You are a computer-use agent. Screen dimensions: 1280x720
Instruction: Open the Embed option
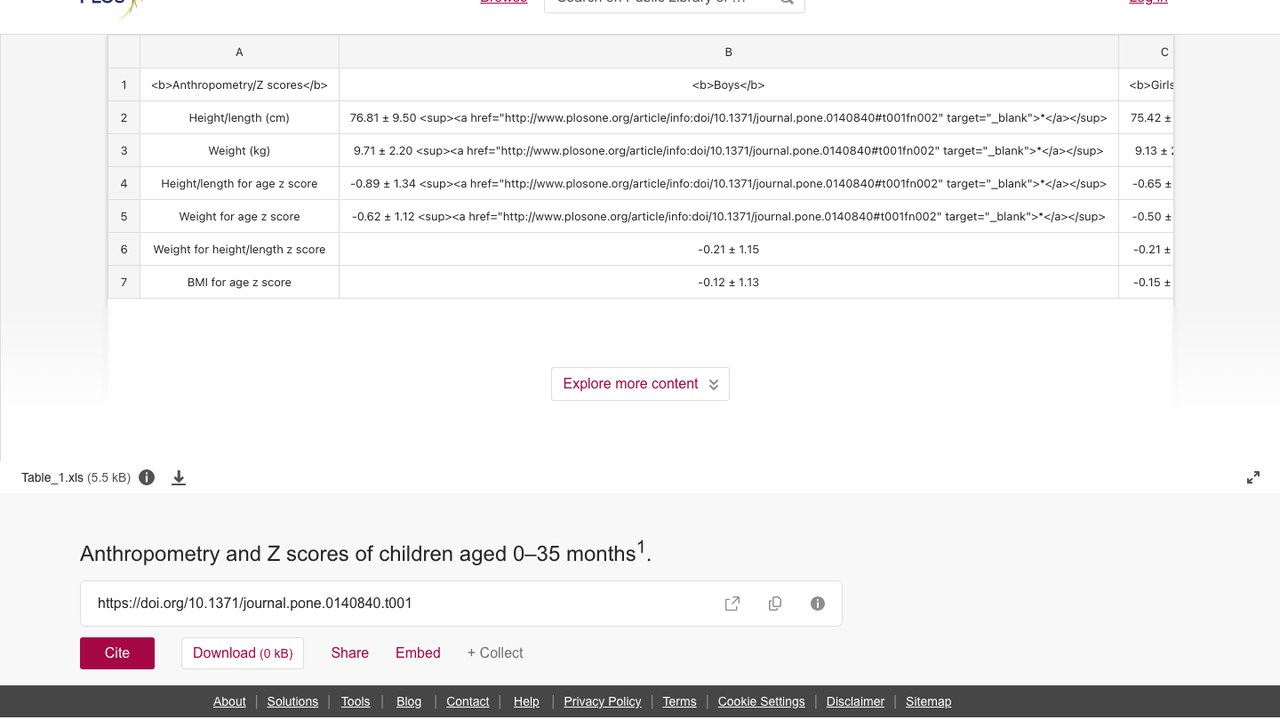[x=418, y=653]
